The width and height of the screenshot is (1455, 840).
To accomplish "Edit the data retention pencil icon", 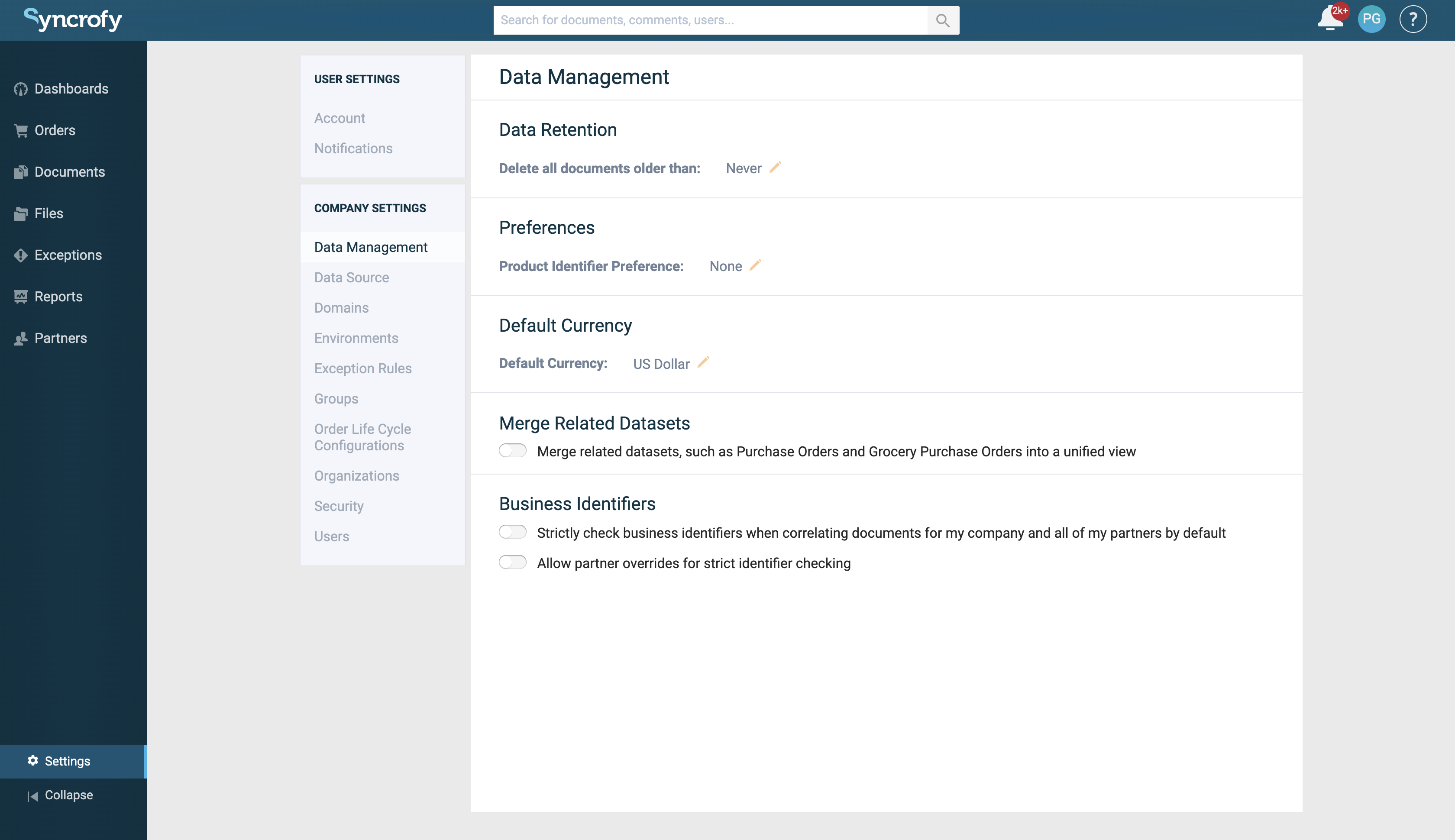I will pyautogui.click(x=776, y=167).
